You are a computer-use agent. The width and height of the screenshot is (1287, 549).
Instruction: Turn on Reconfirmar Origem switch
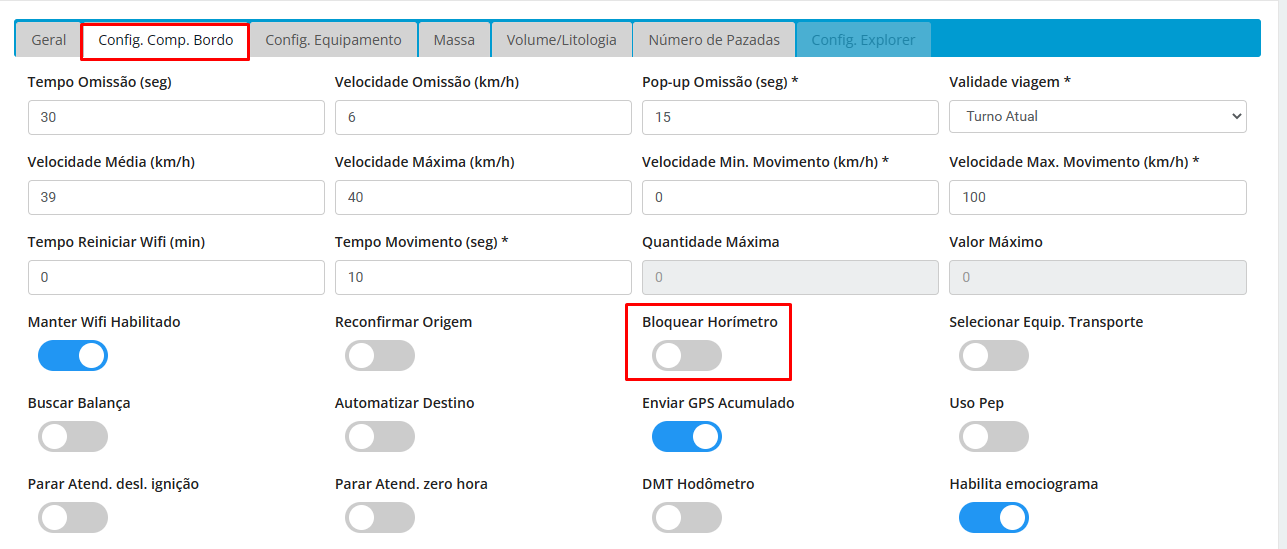point(380,356)
